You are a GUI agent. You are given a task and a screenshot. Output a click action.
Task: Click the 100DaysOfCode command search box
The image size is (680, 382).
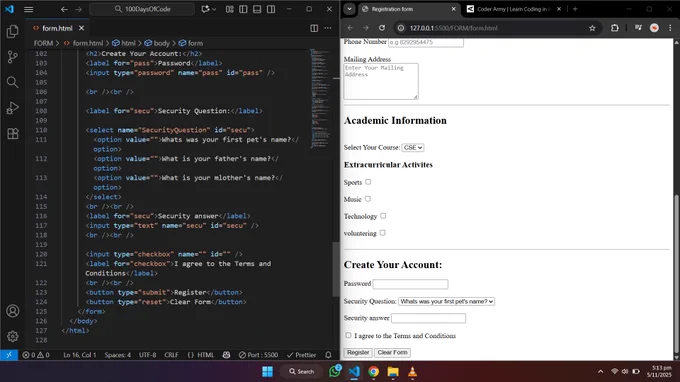point(142,9)
